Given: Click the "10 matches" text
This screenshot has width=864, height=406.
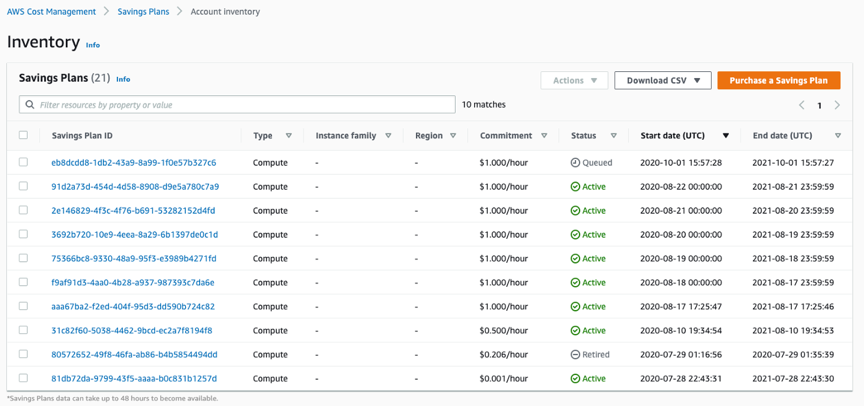Looking at the screenshot, I should click(x=483, y=105).
